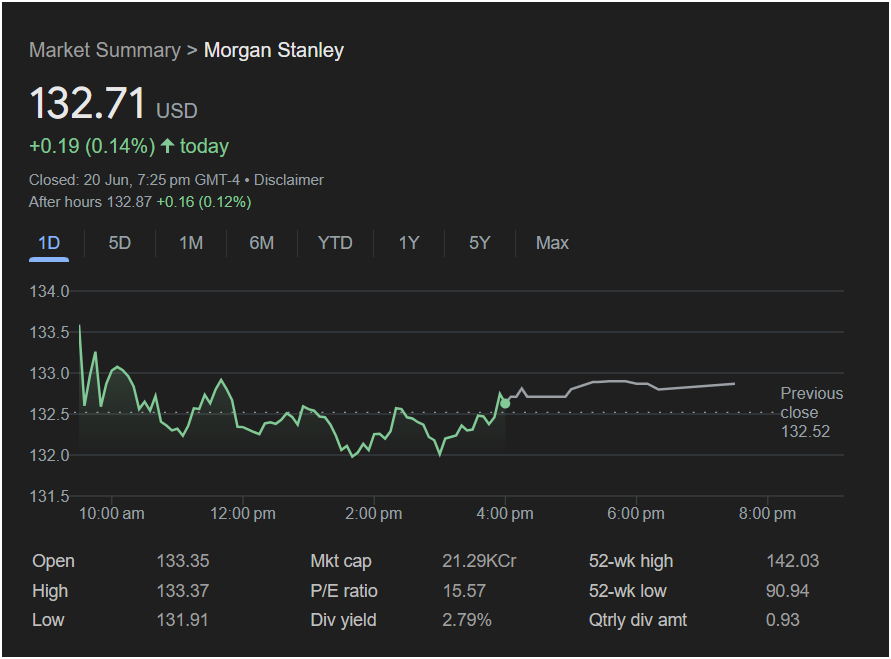Click the Mkt cap value 21.29KCr

coord(479,561)
